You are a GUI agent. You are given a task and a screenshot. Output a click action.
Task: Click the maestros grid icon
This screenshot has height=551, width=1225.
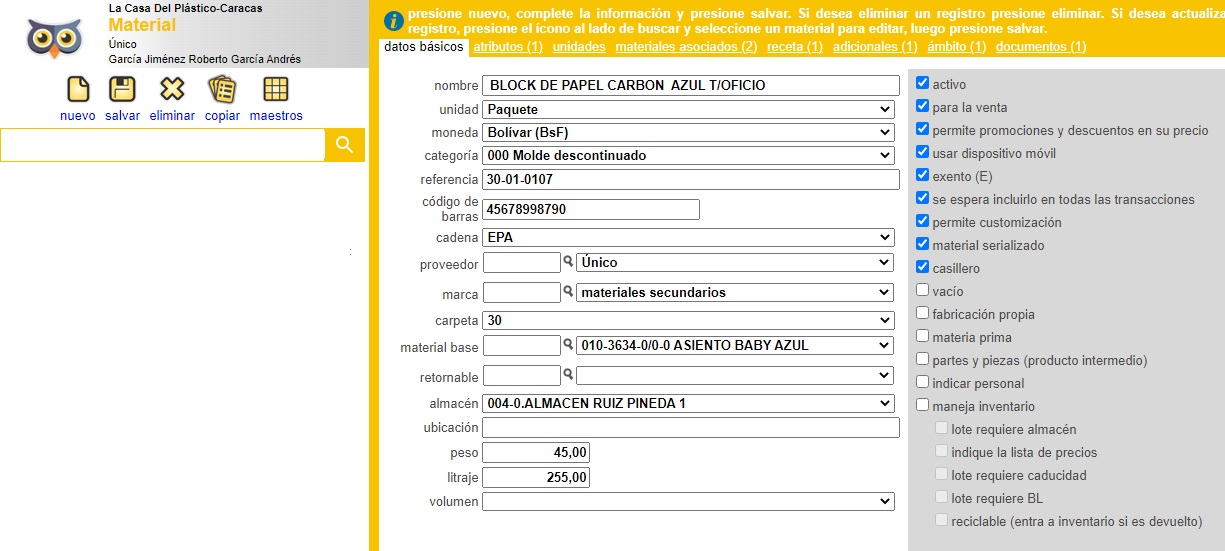[276, 89]
